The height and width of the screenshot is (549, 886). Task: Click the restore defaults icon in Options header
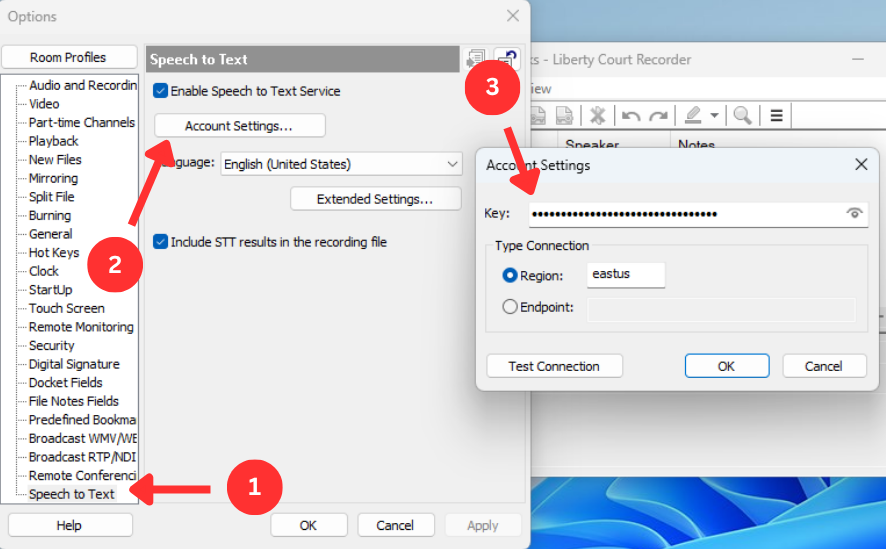coord(507,59)
